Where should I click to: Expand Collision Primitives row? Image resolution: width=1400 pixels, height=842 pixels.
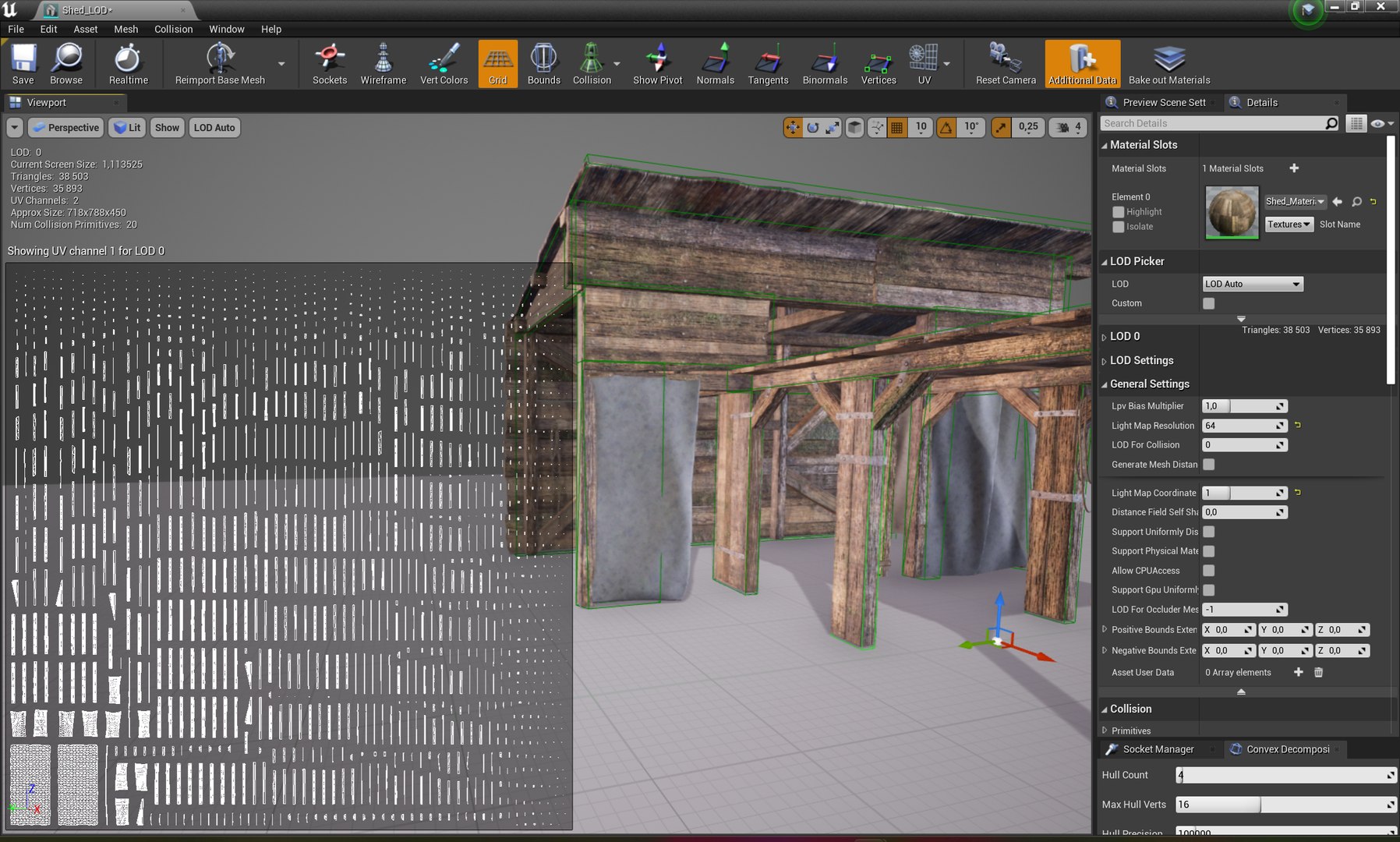point(1105,731)
